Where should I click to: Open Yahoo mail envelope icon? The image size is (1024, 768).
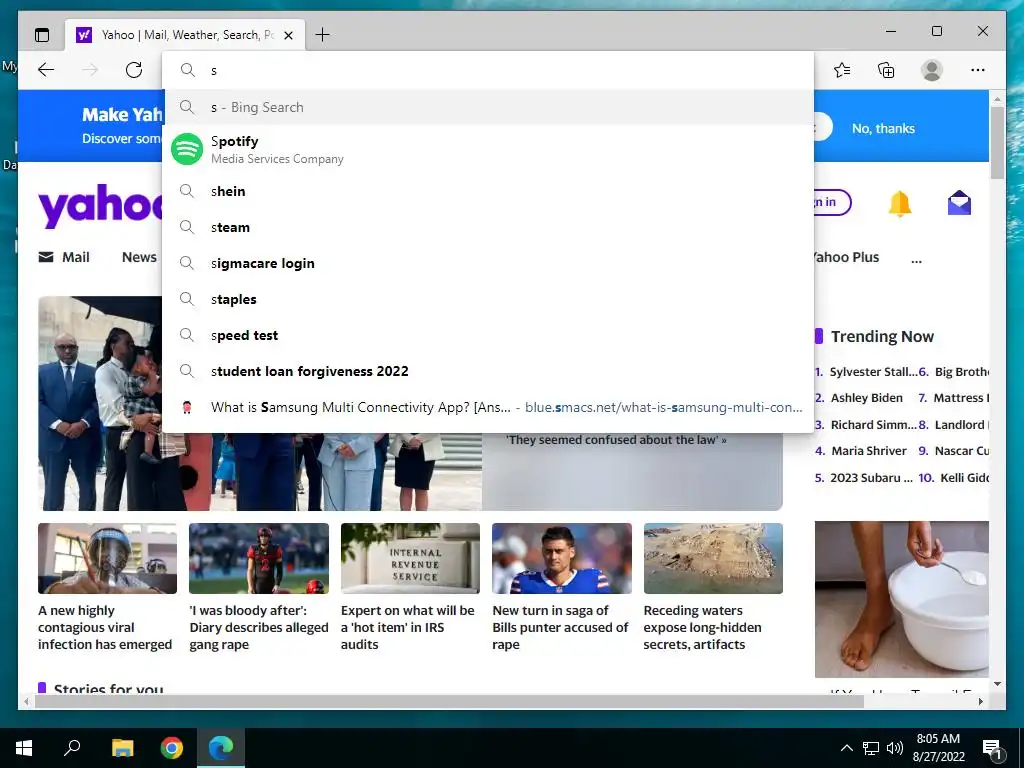[959, 203]
